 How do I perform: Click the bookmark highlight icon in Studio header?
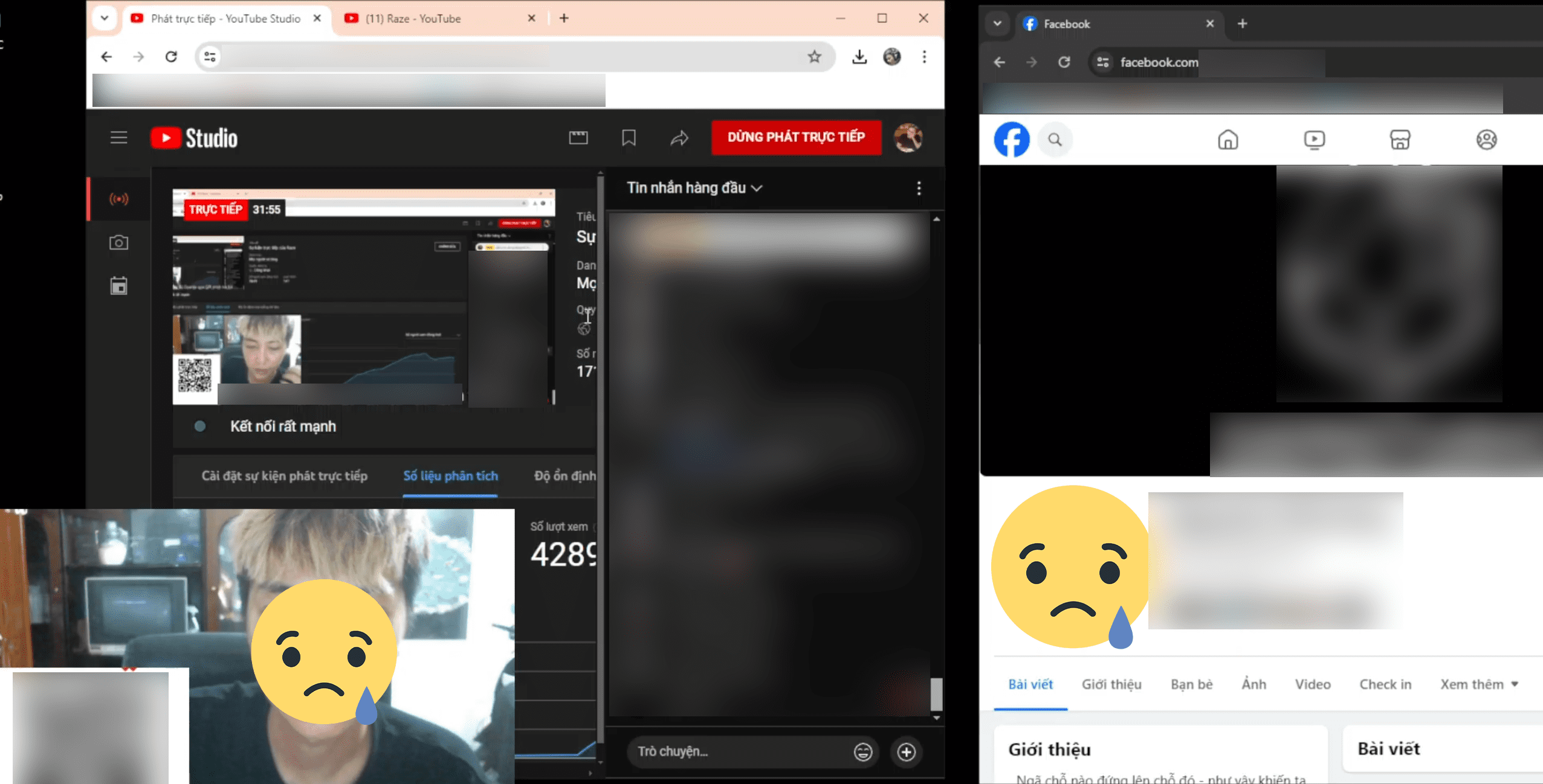click(x=629, y=138)
